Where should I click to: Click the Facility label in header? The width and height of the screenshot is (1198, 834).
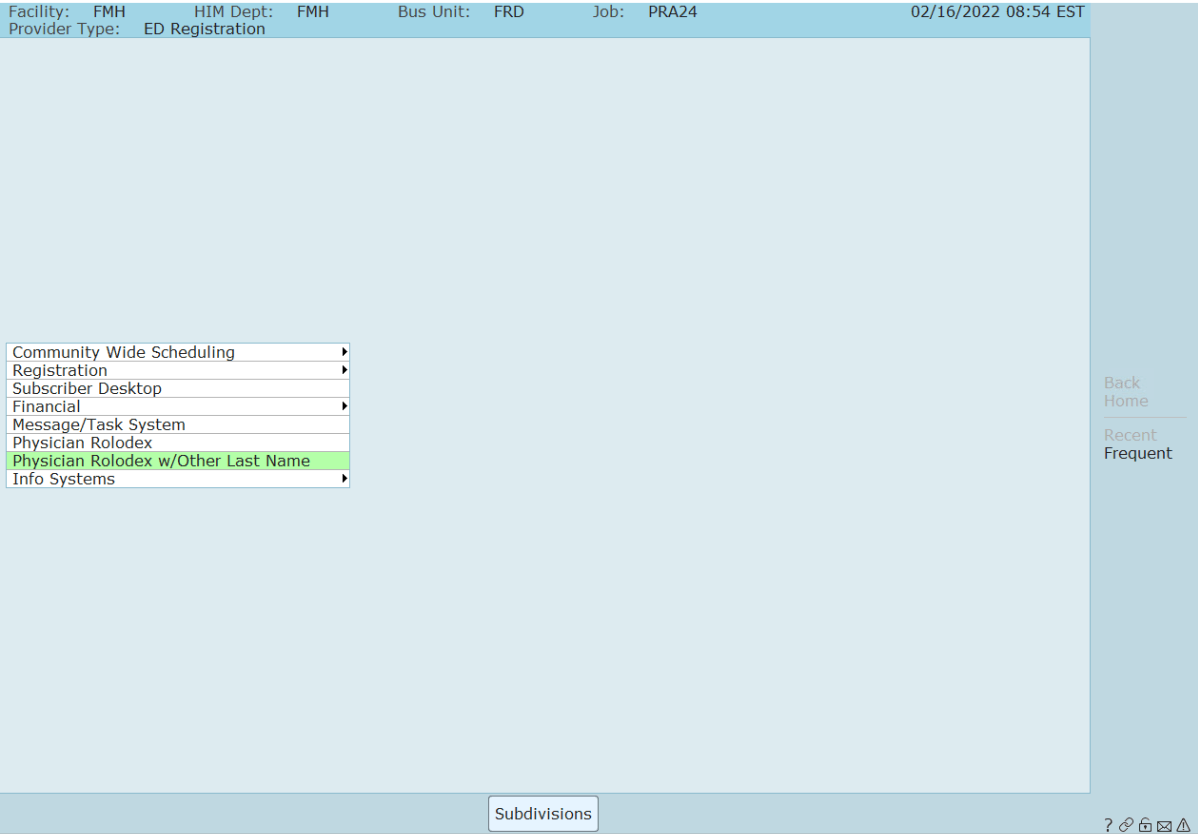(39, 12)
